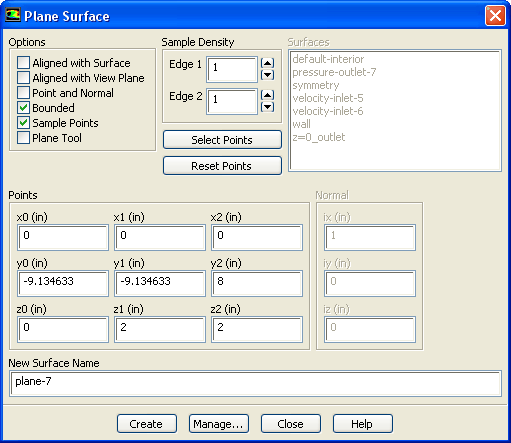The image size is (511, 443).
Task: Click the z1 (in) coordinate field
Action: (160, 329)
